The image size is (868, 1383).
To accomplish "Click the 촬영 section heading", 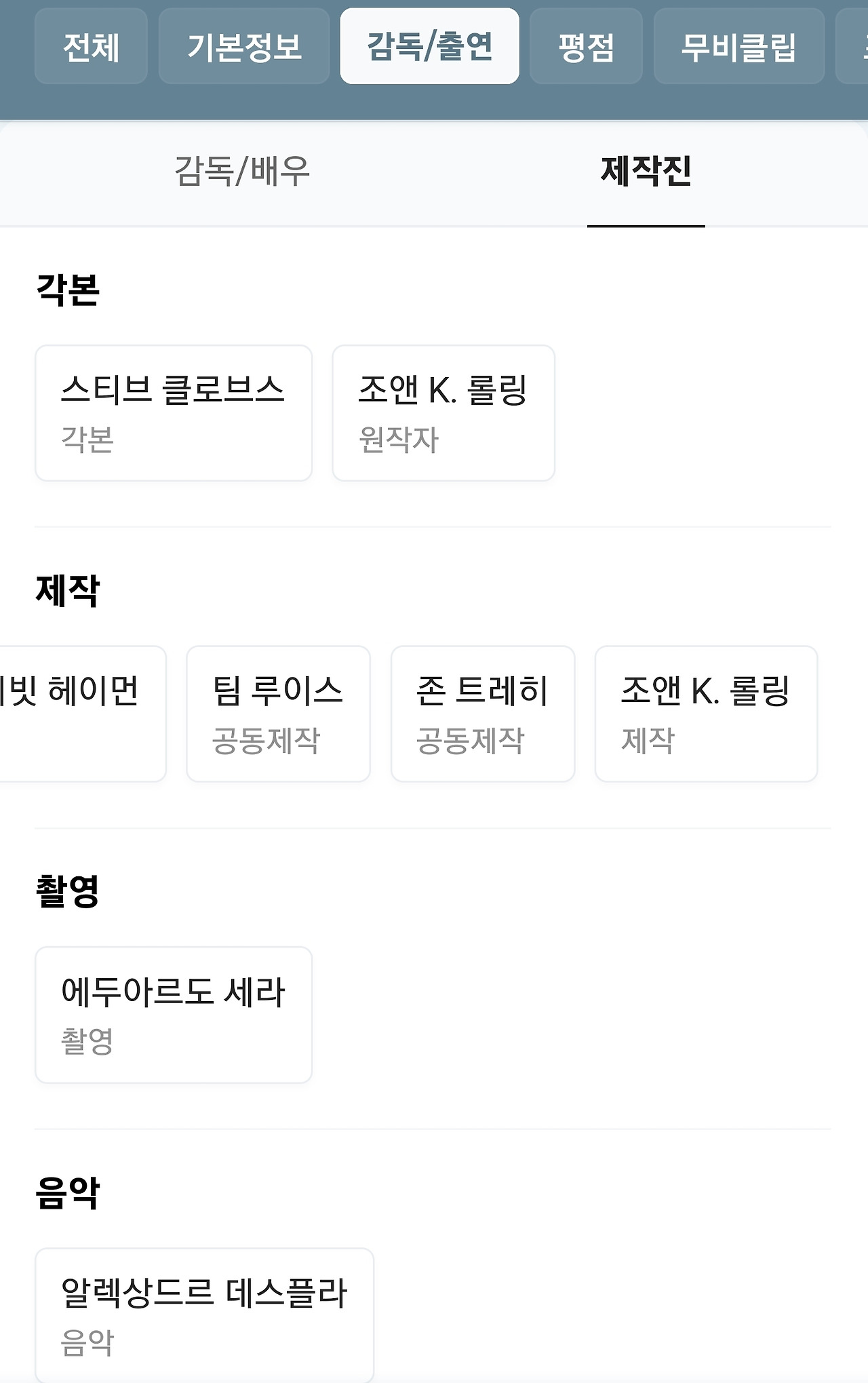I will [67, 891].
